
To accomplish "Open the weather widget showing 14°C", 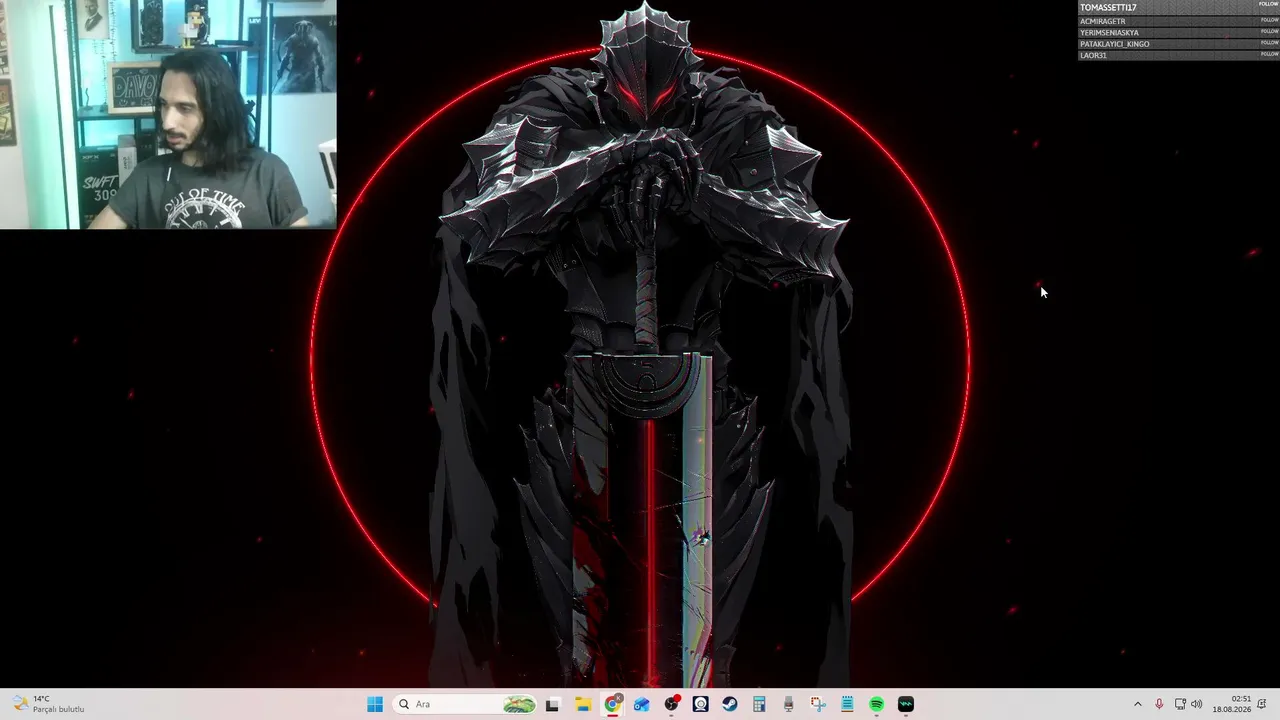I will click(48, 704).
